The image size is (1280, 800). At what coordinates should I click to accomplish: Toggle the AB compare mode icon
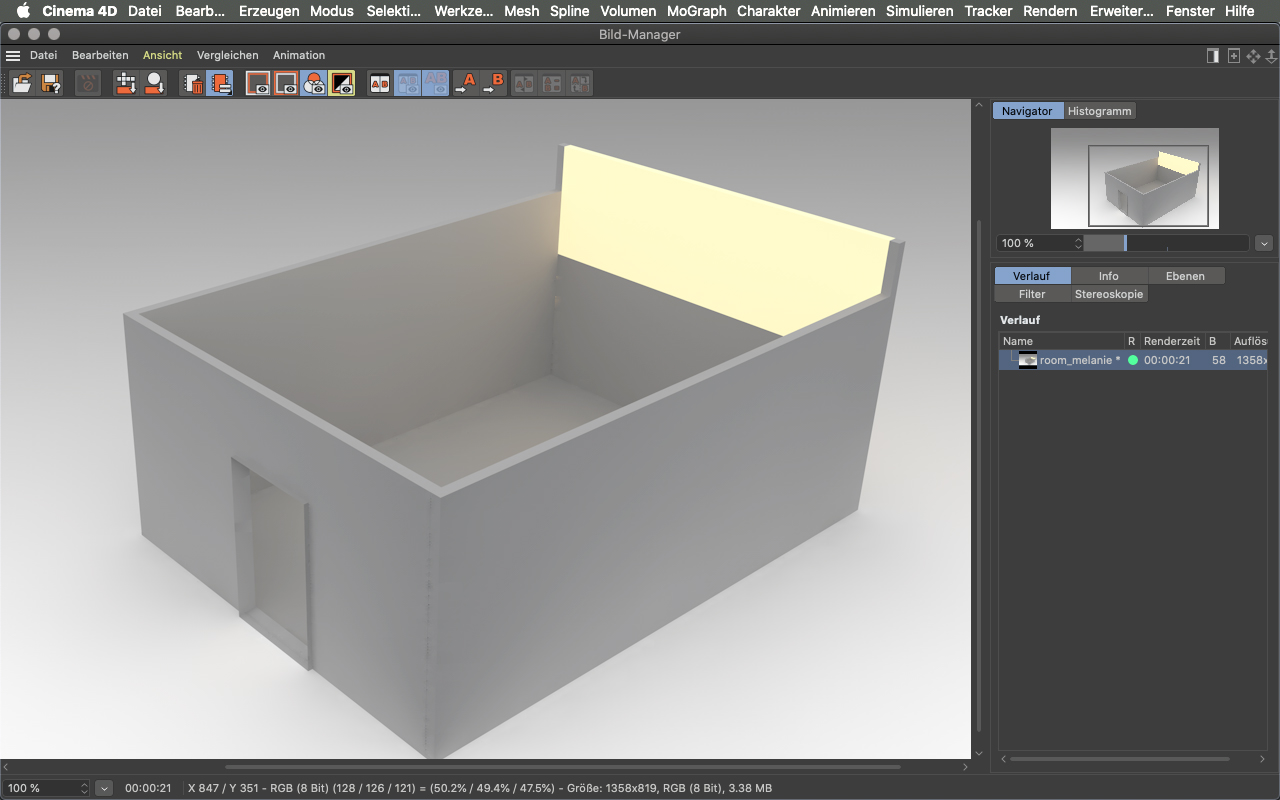point(380,84)
